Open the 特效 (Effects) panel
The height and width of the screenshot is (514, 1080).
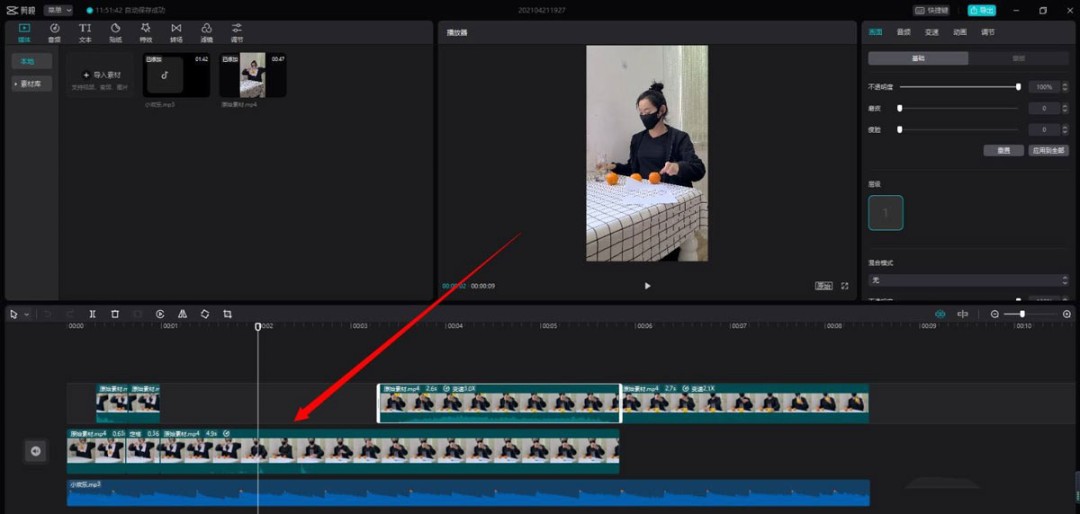pos(146,32)
